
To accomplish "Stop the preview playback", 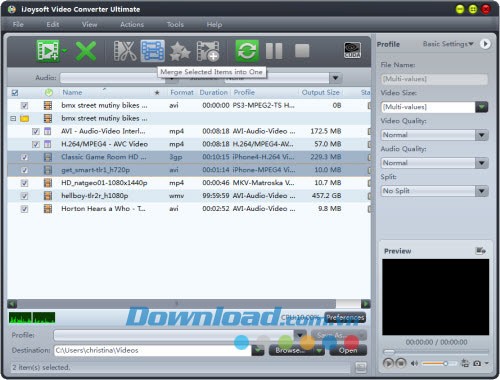I will tap(401, 363).
